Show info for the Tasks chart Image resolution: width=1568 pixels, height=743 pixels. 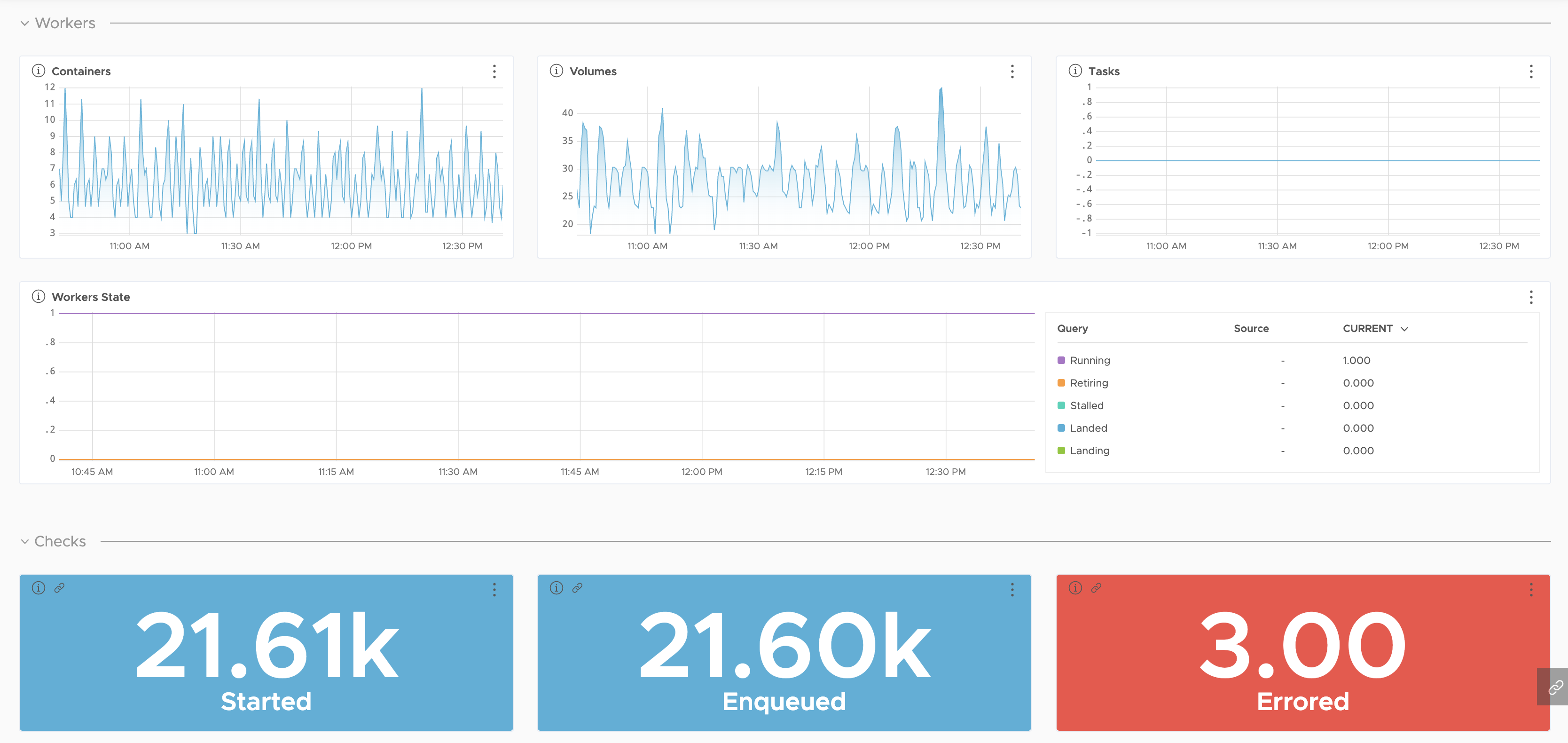coord(1075,71)
